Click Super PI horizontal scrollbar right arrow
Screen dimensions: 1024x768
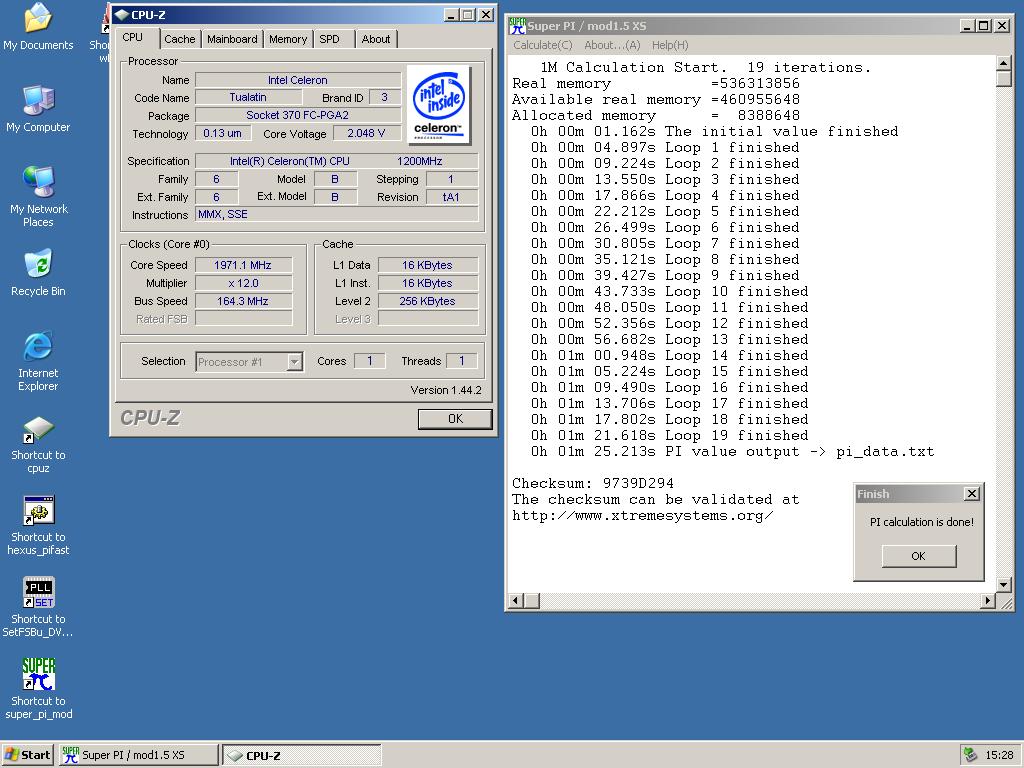tap(987, 600)
